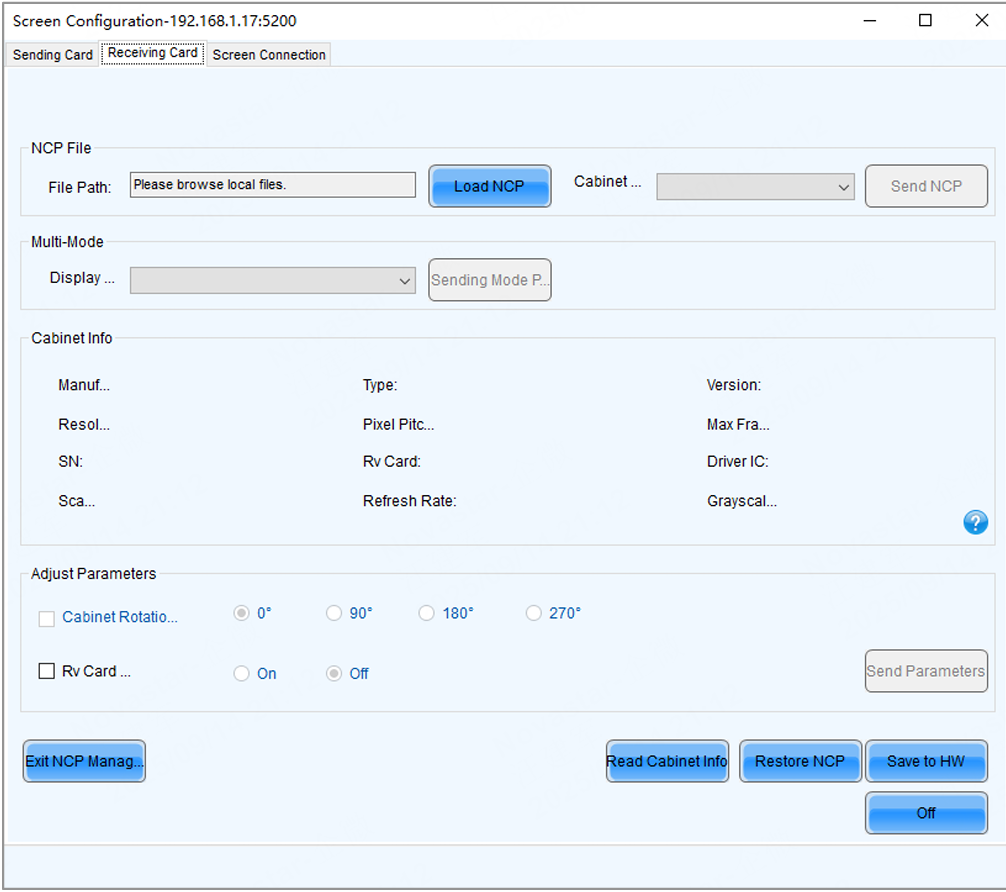The height and width of the screenshot is (892, 1006).
Task: Open the Screen Connection tab
Action: pyautogui.click(x=269, y=55)
